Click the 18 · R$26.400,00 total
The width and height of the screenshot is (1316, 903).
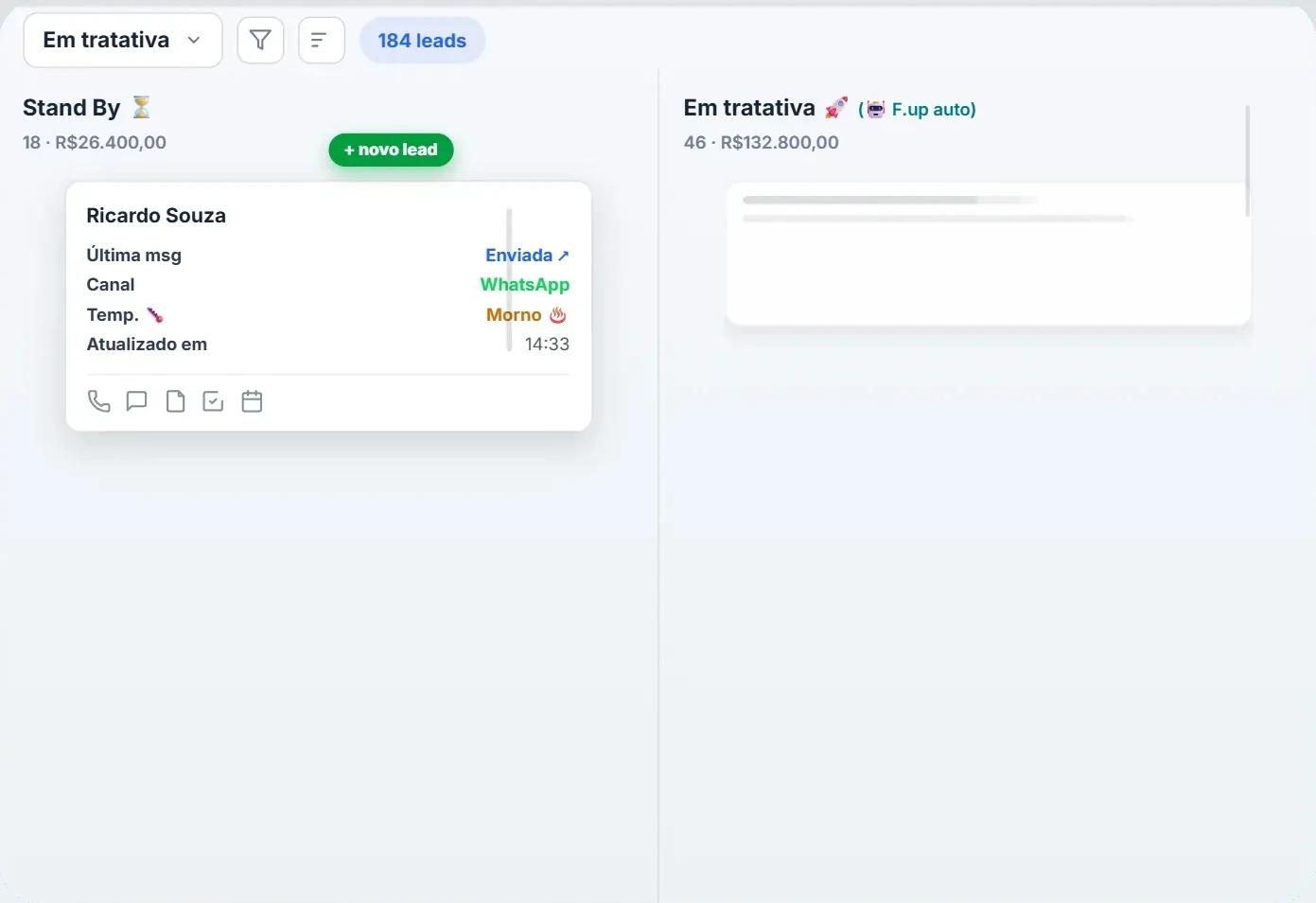click(x=95, y=143)
